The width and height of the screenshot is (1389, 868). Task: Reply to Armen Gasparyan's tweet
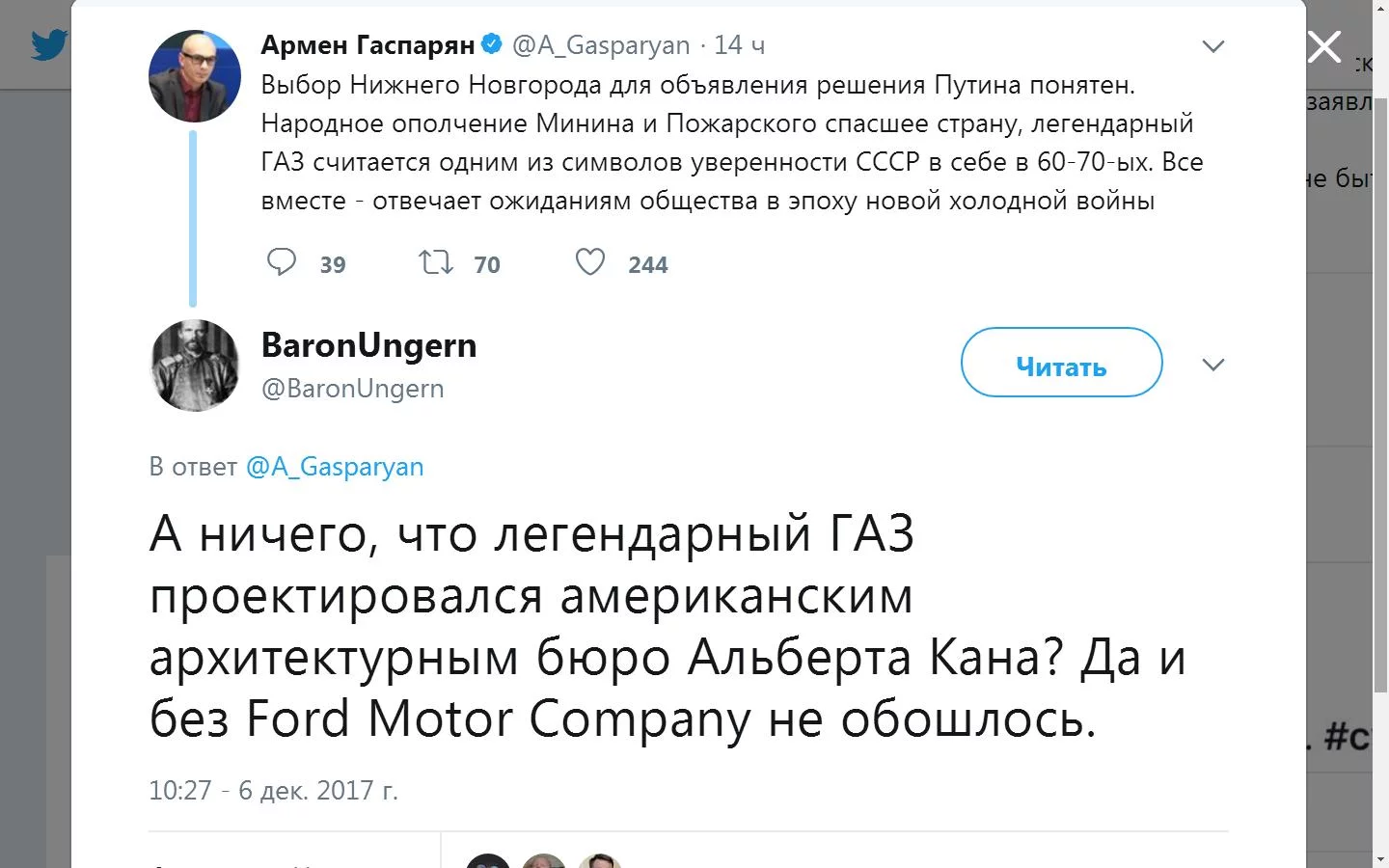(x=282, y=262)
